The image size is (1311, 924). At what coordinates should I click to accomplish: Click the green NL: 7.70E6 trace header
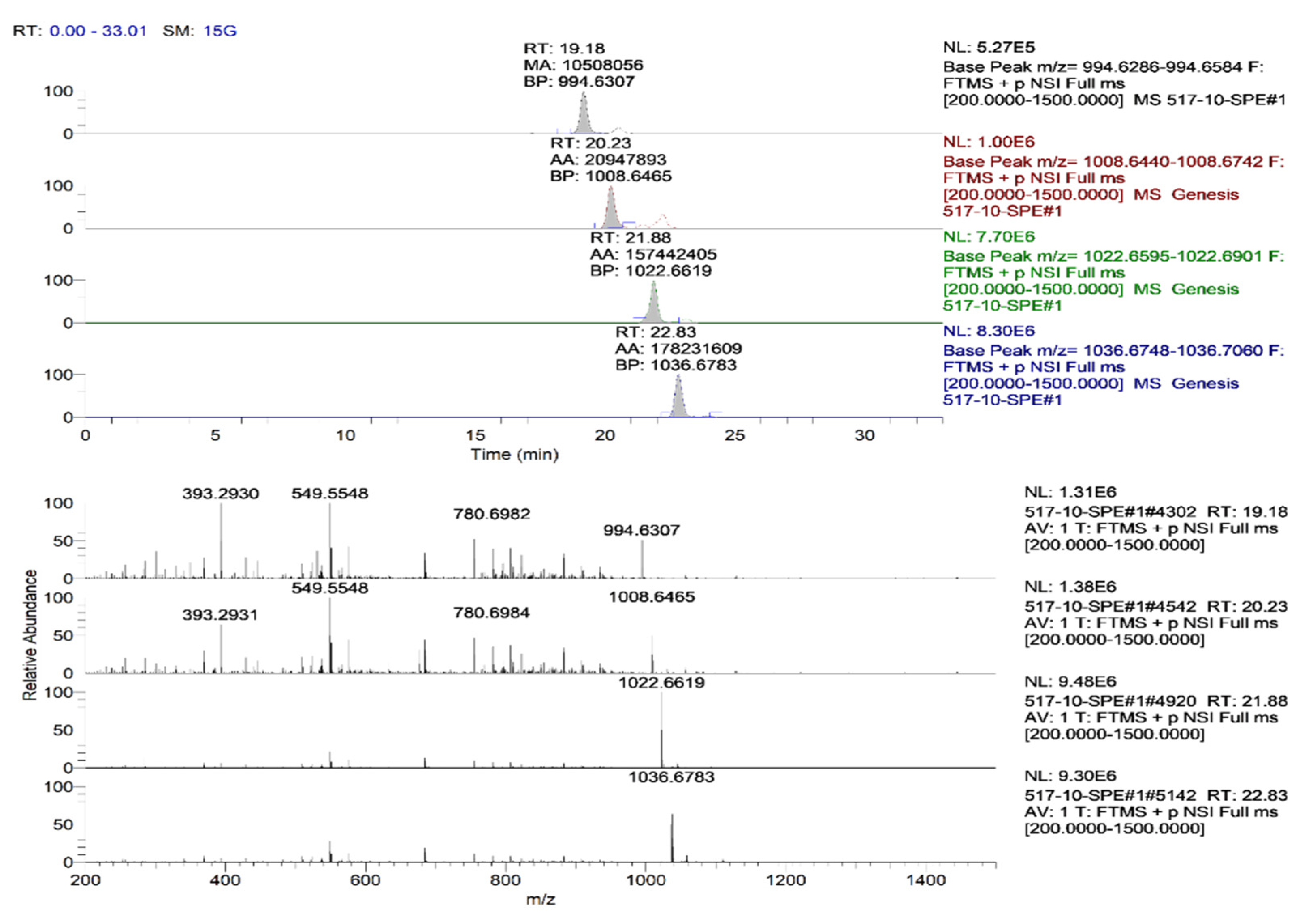[989, 236]
